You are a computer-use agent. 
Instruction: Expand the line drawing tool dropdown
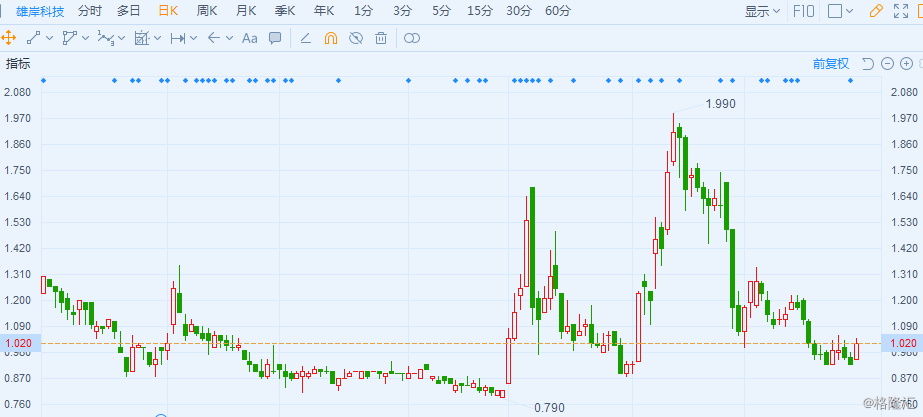(50, 38)
